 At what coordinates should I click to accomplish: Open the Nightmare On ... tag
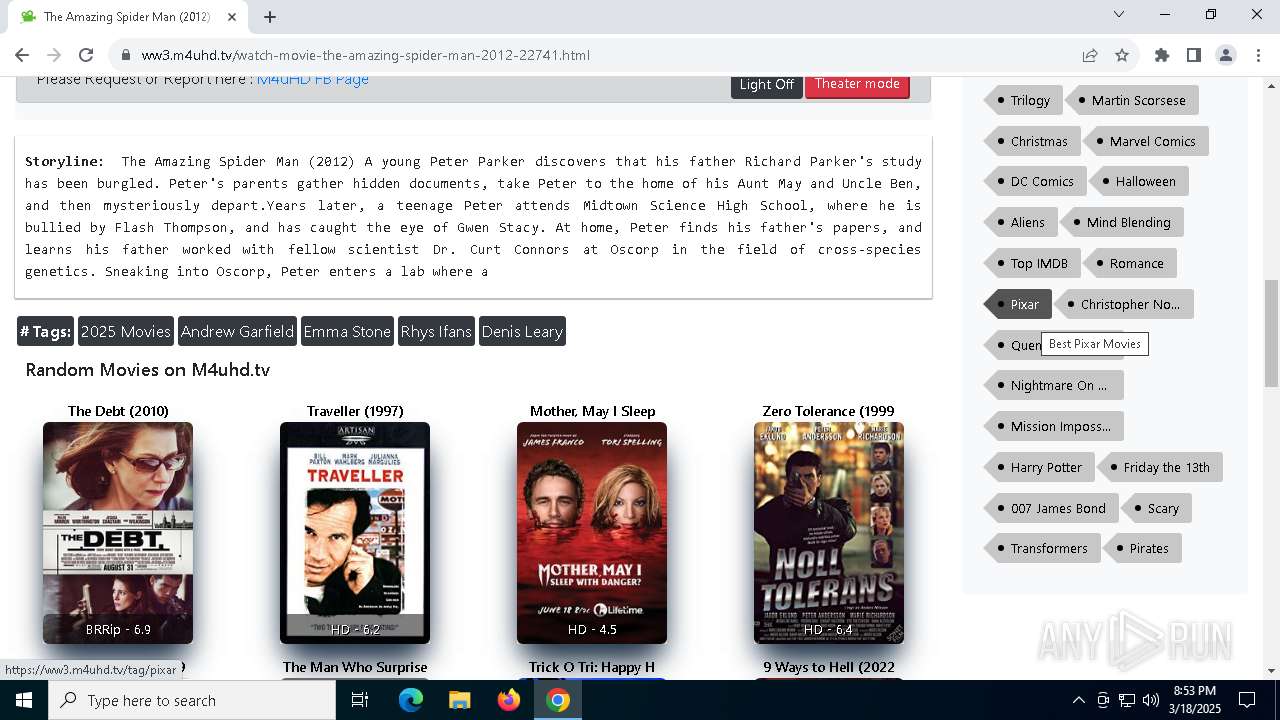pyautogui.click(x=1053, y=385)
